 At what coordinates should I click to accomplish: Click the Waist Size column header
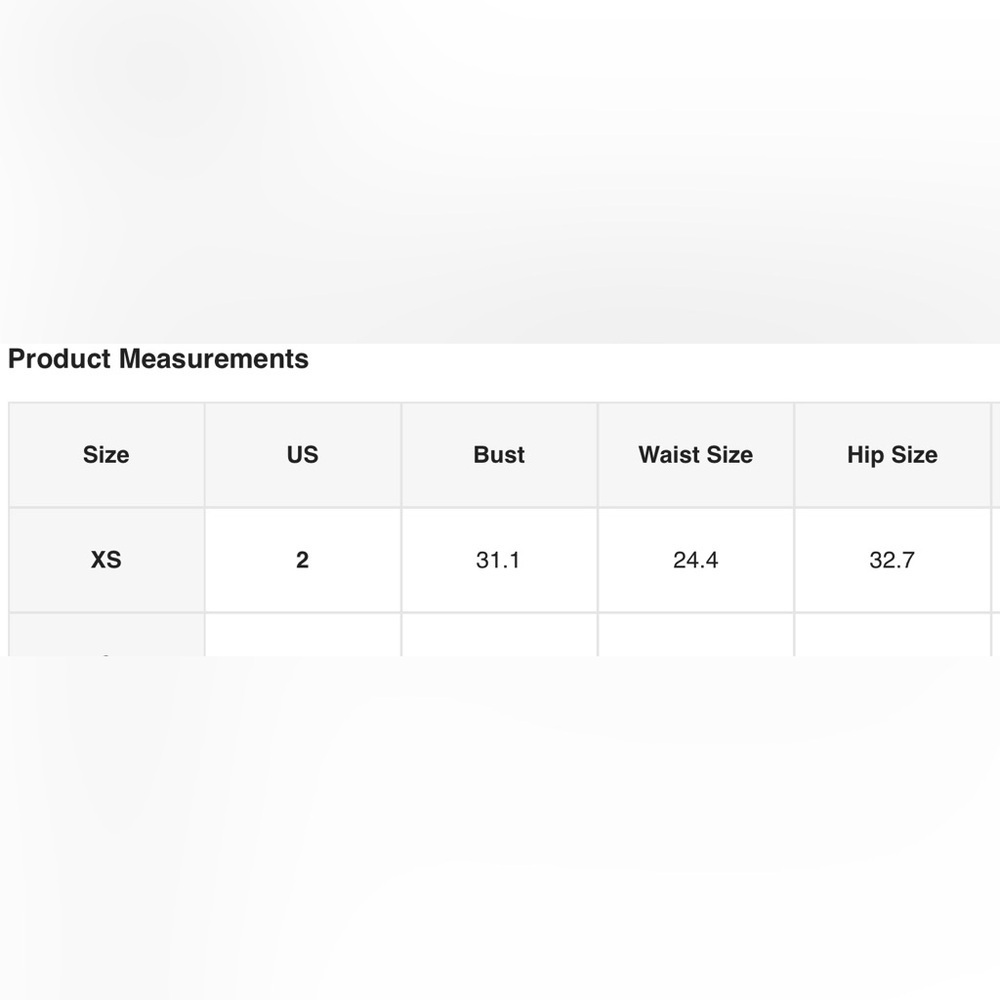click(696, 455)
